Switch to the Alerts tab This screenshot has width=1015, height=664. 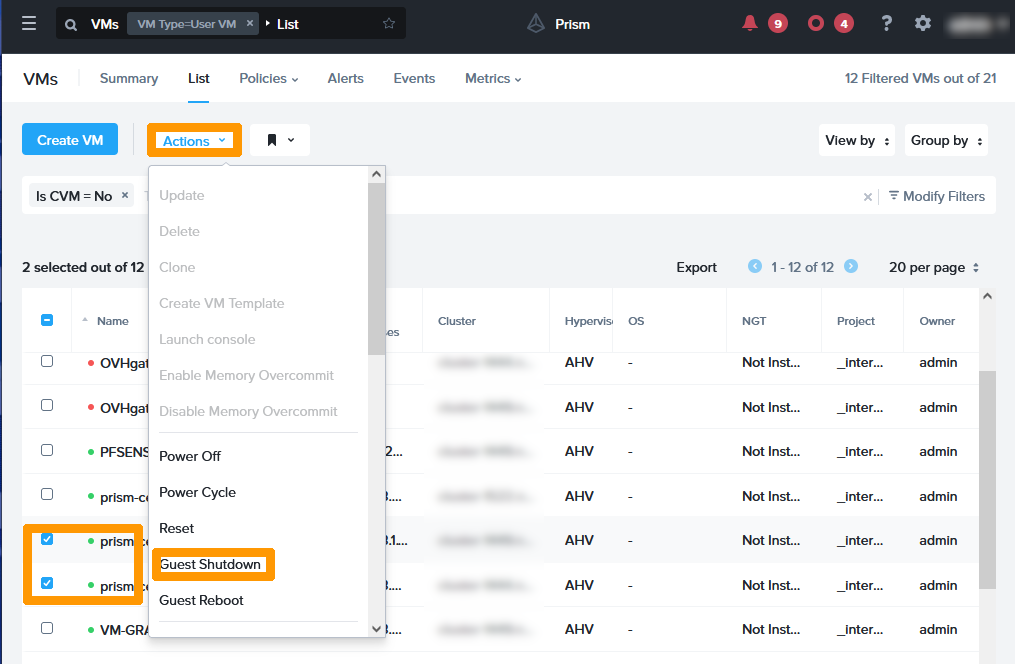click(x=345, y=78)
